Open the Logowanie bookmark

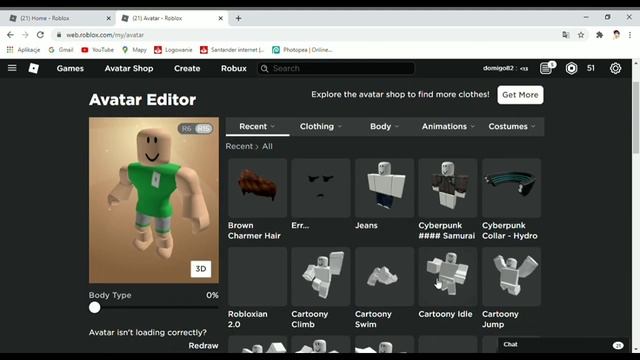(x=173, y=50)
